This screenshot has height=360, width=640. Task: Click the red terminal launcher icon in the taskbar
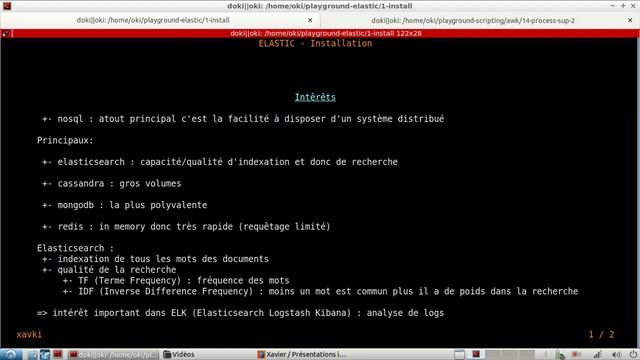point(58,354)
